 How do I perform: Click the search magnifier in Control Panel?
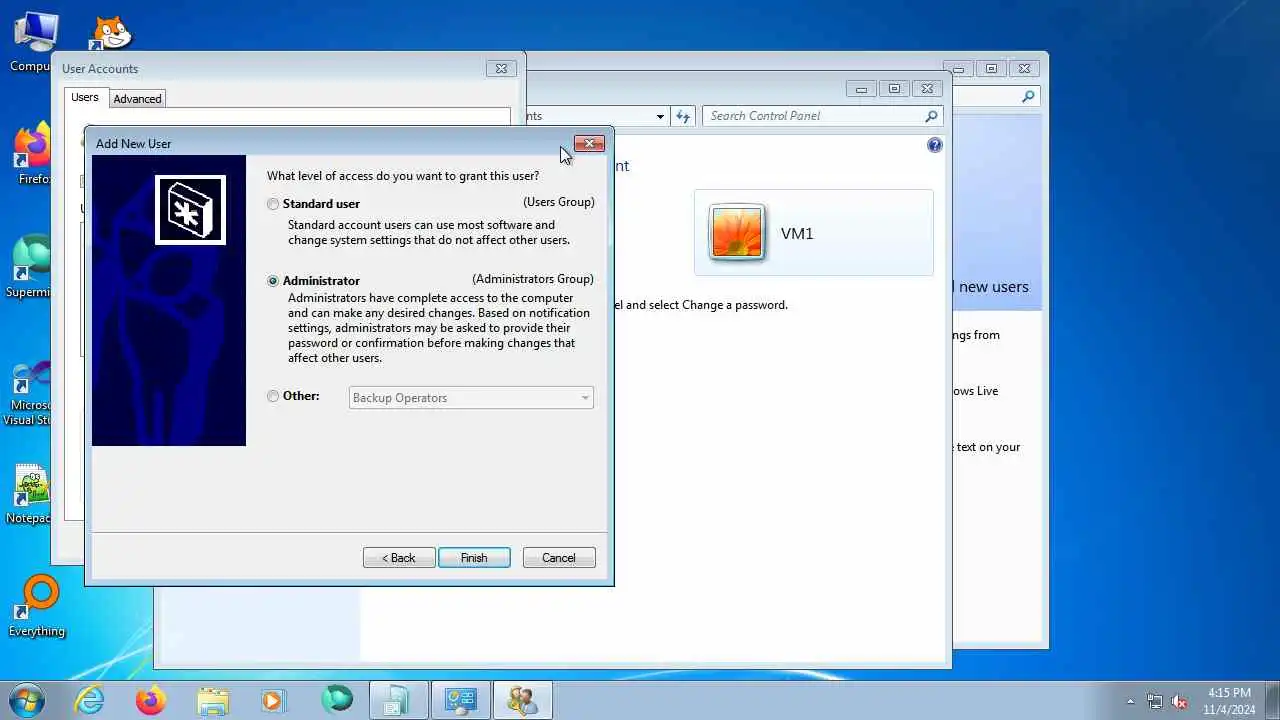click(x=932, y=116)
